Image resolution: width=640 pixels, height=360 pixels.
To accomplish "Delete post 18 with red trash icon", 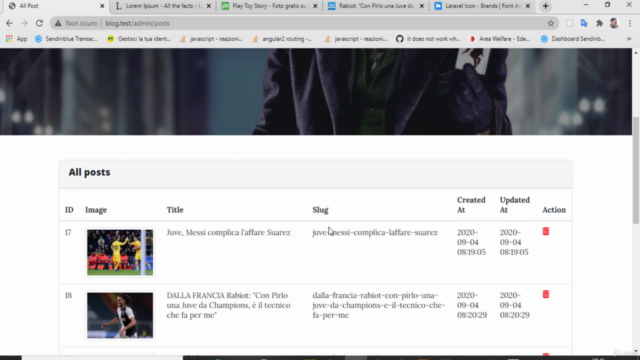I will 546,294.
